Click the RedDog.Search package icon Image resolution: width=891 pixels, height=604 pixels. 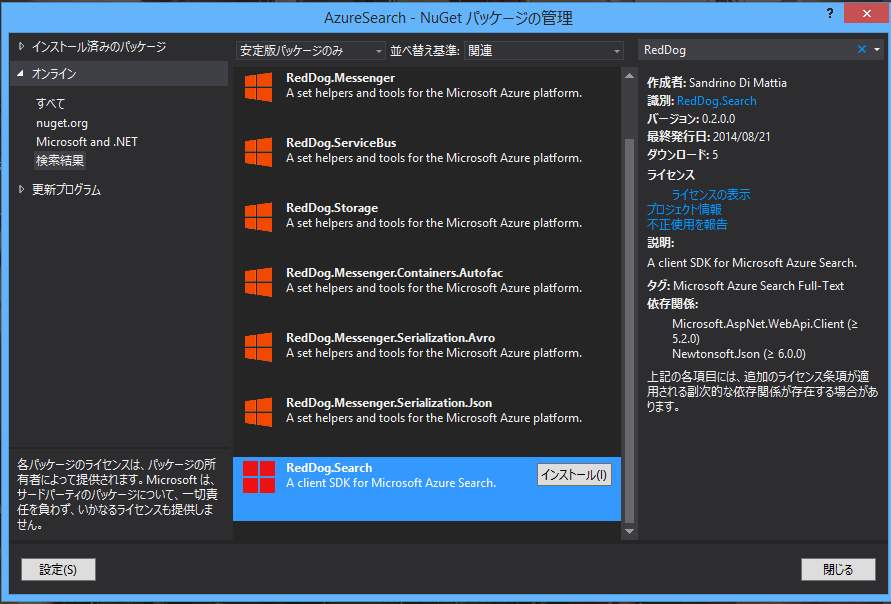(x=259, y=477)
